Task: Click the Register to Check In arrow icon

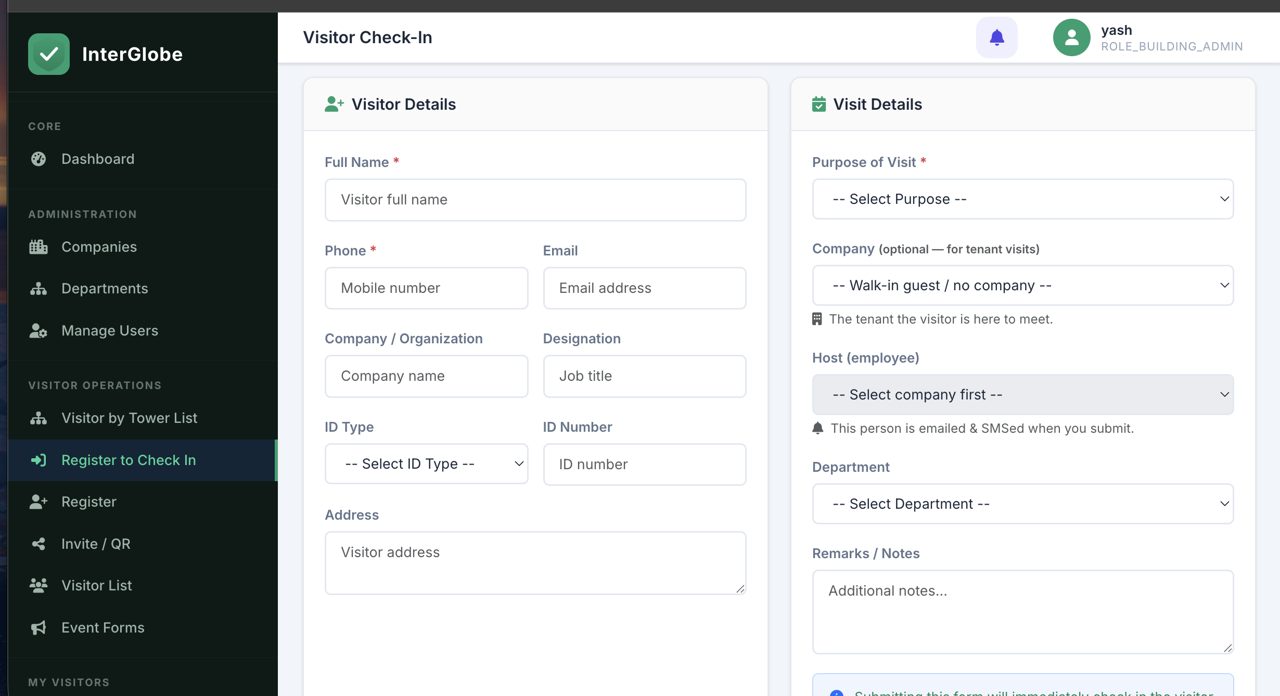Action: coord(39,460)
